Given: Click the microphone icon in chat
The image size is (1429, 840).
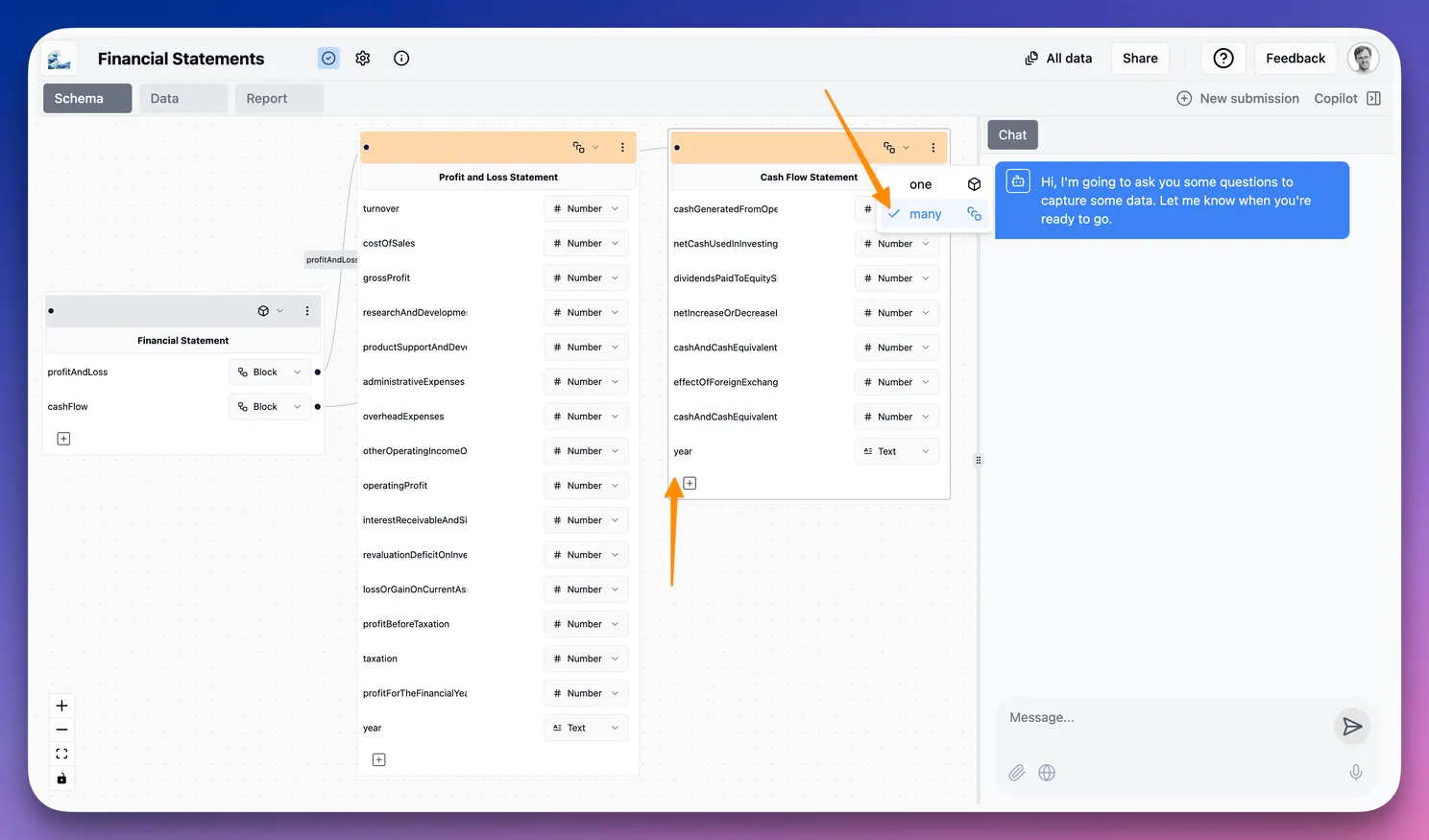Looking at the screenshot, I should pyautogui.click(x=1355, y=773).
